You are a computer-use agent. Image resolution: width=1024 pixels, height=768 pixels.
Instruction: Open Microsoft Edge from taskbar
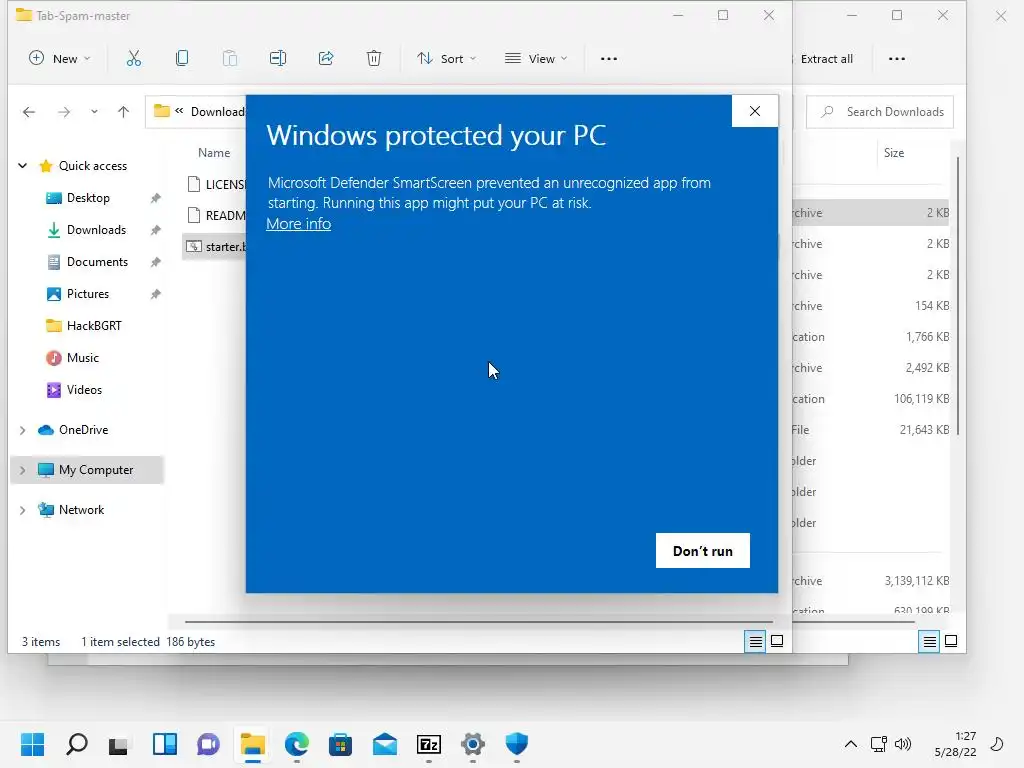coord(296,744)
